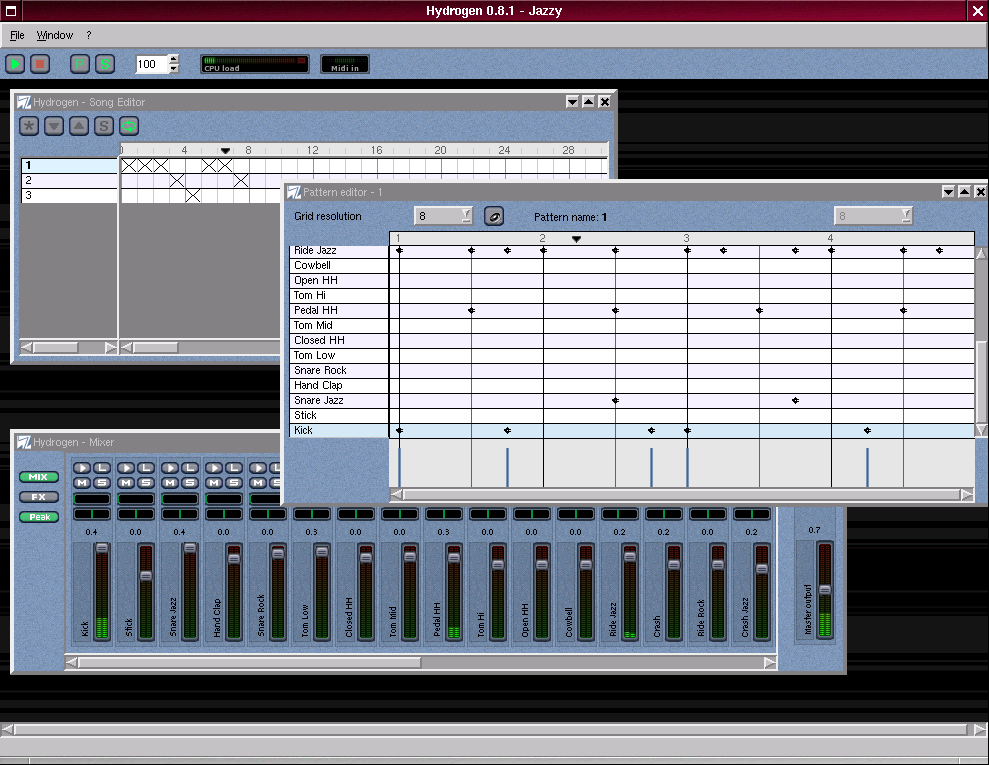Open the ? help menu
This screenshot has width=989, height=765.
[x=88, y=35]
